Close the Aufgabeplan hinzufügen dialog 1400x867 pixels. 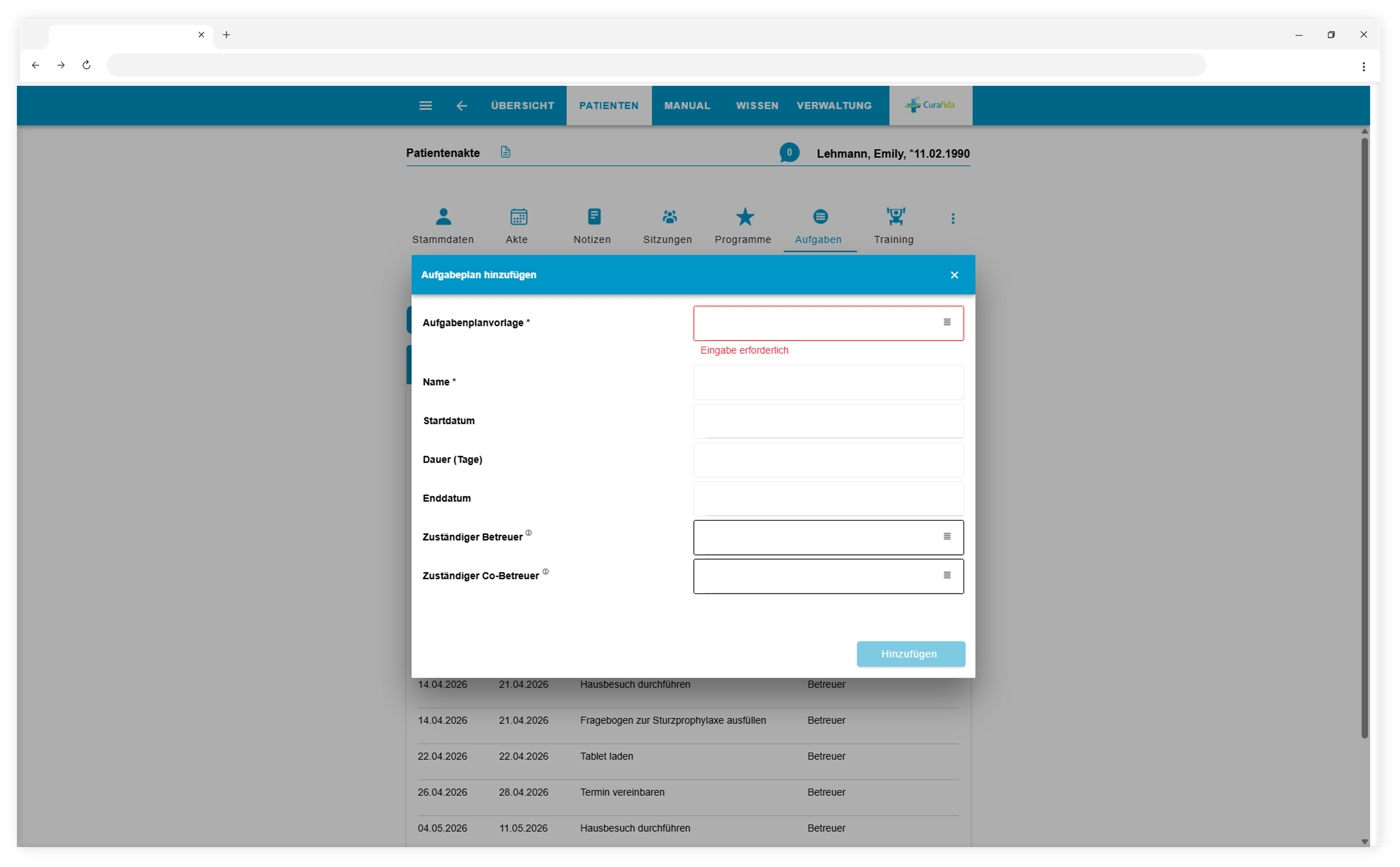[954, 275]
